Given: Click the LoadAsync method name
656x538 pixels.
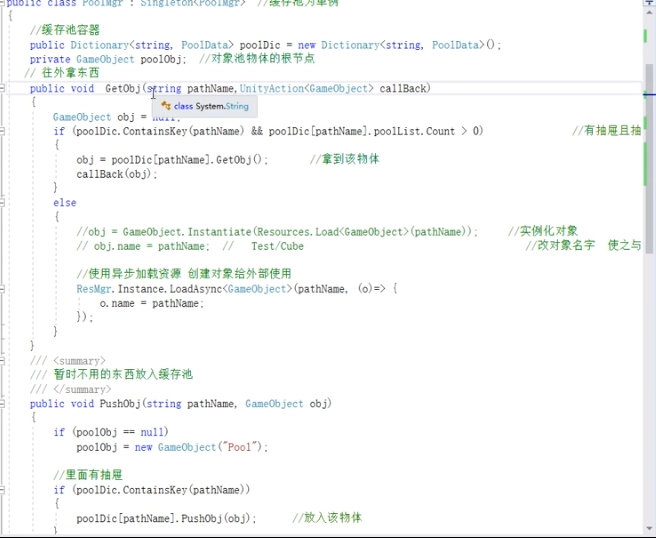Looking at the screenshot, I should (196, 289).
